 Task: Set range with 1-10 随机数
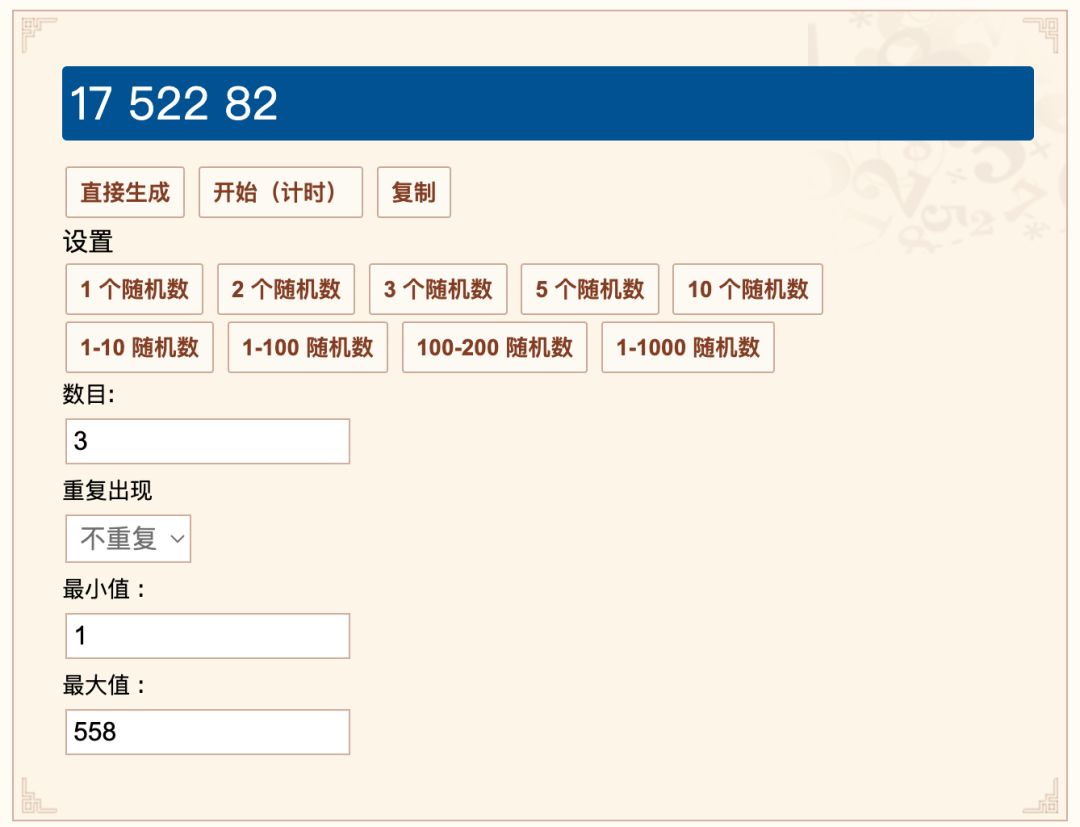(139, 347)
